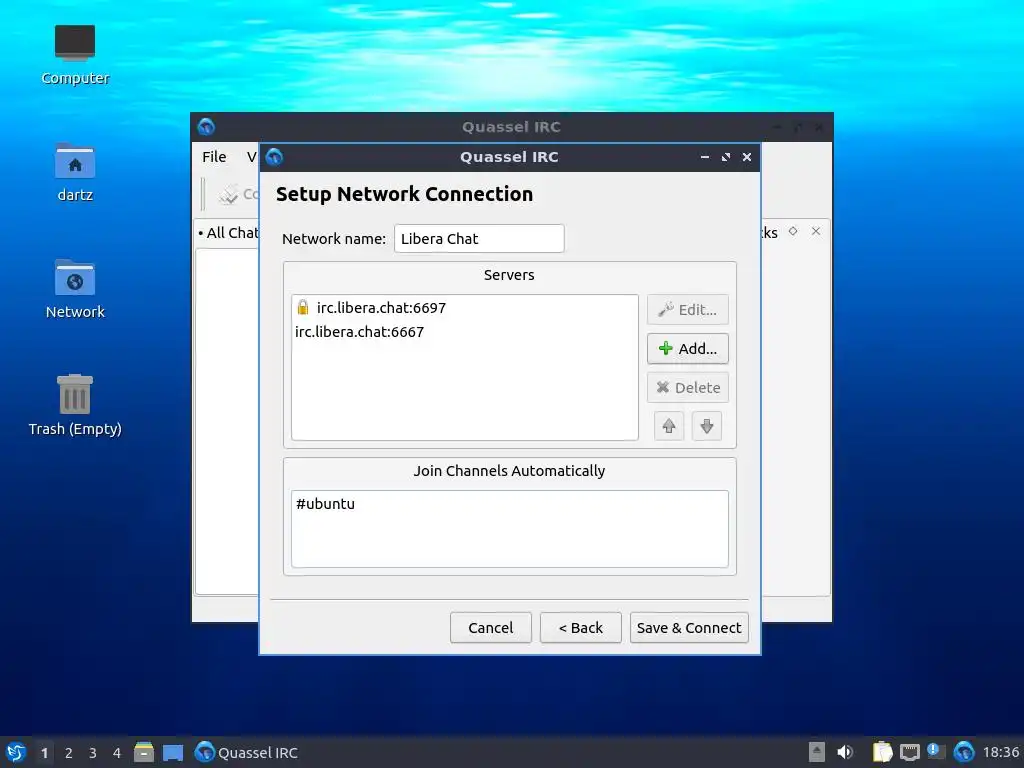The width and height of the screenshot is (1024, 768).
Task: Open the network monitor tray icon
Action: 910,752
